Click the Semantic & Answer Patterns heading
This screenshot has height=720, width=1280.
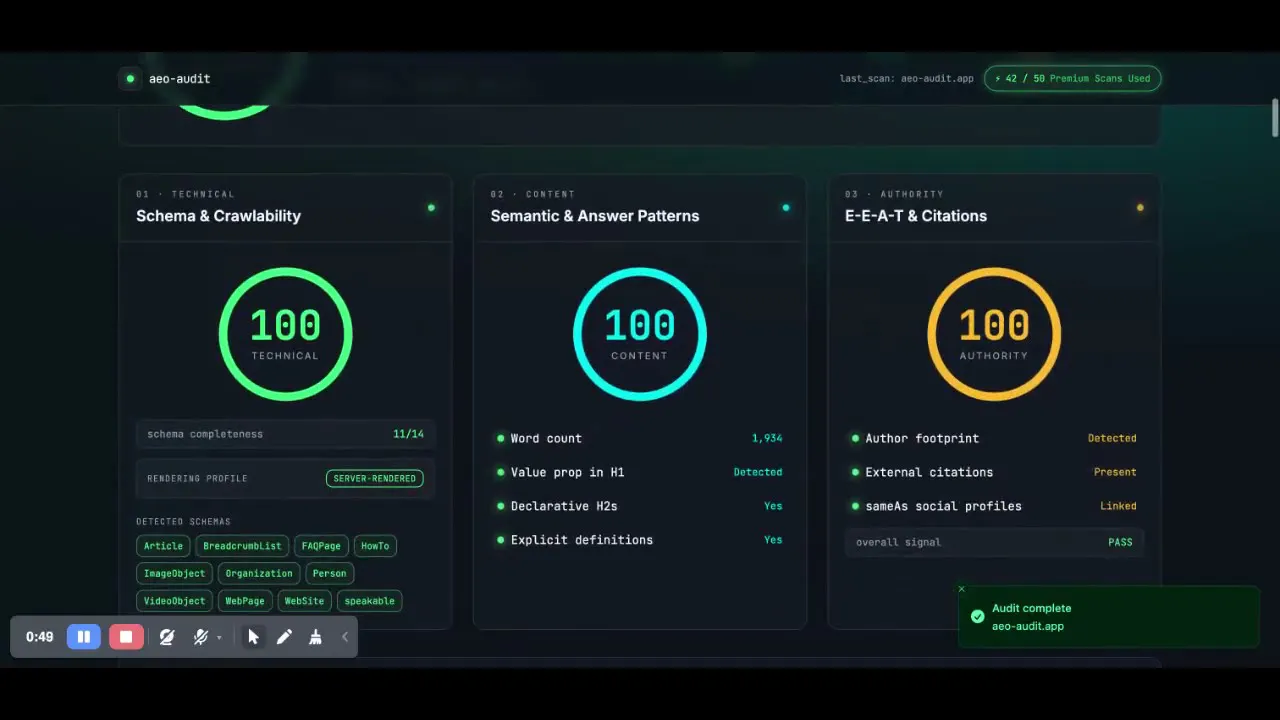pyautogui.click(x=595, y=216)
